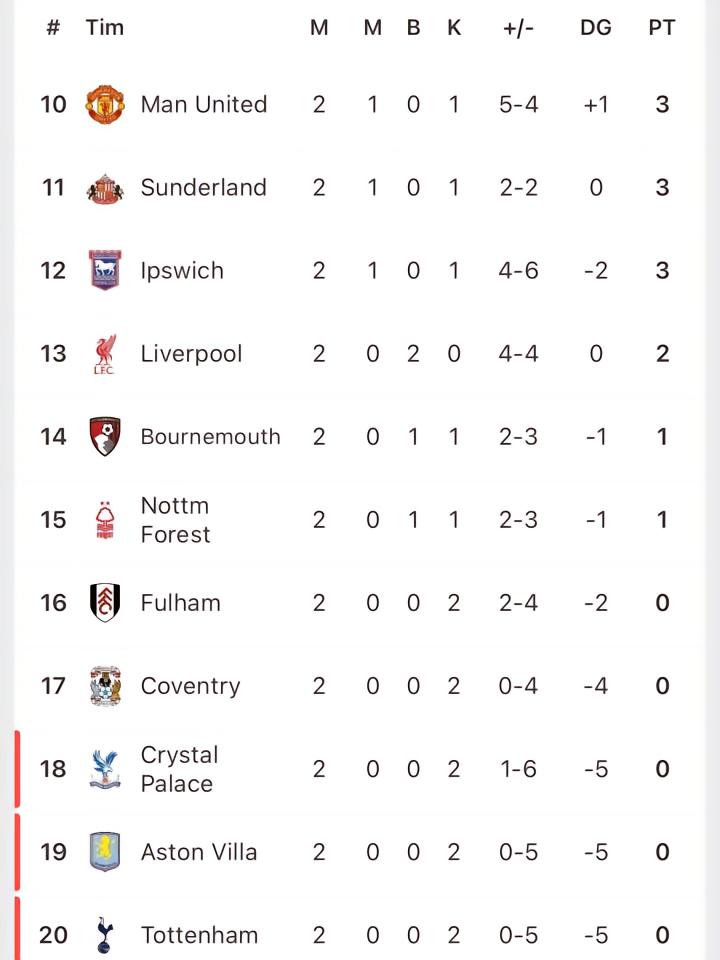Open the Liverpool team name link

(192, 354)
